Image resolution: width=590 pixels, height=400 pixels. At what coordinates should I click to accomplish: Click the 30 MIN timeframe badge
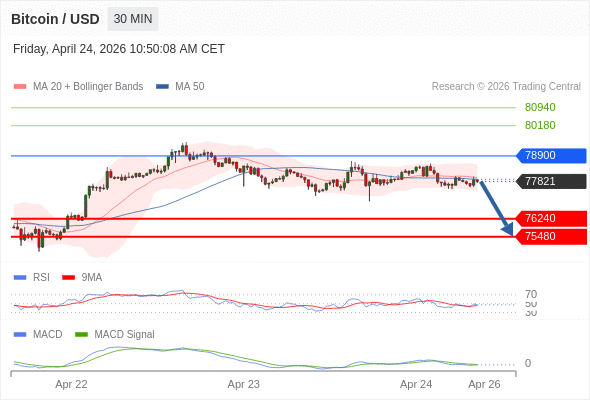coord(133,19)
